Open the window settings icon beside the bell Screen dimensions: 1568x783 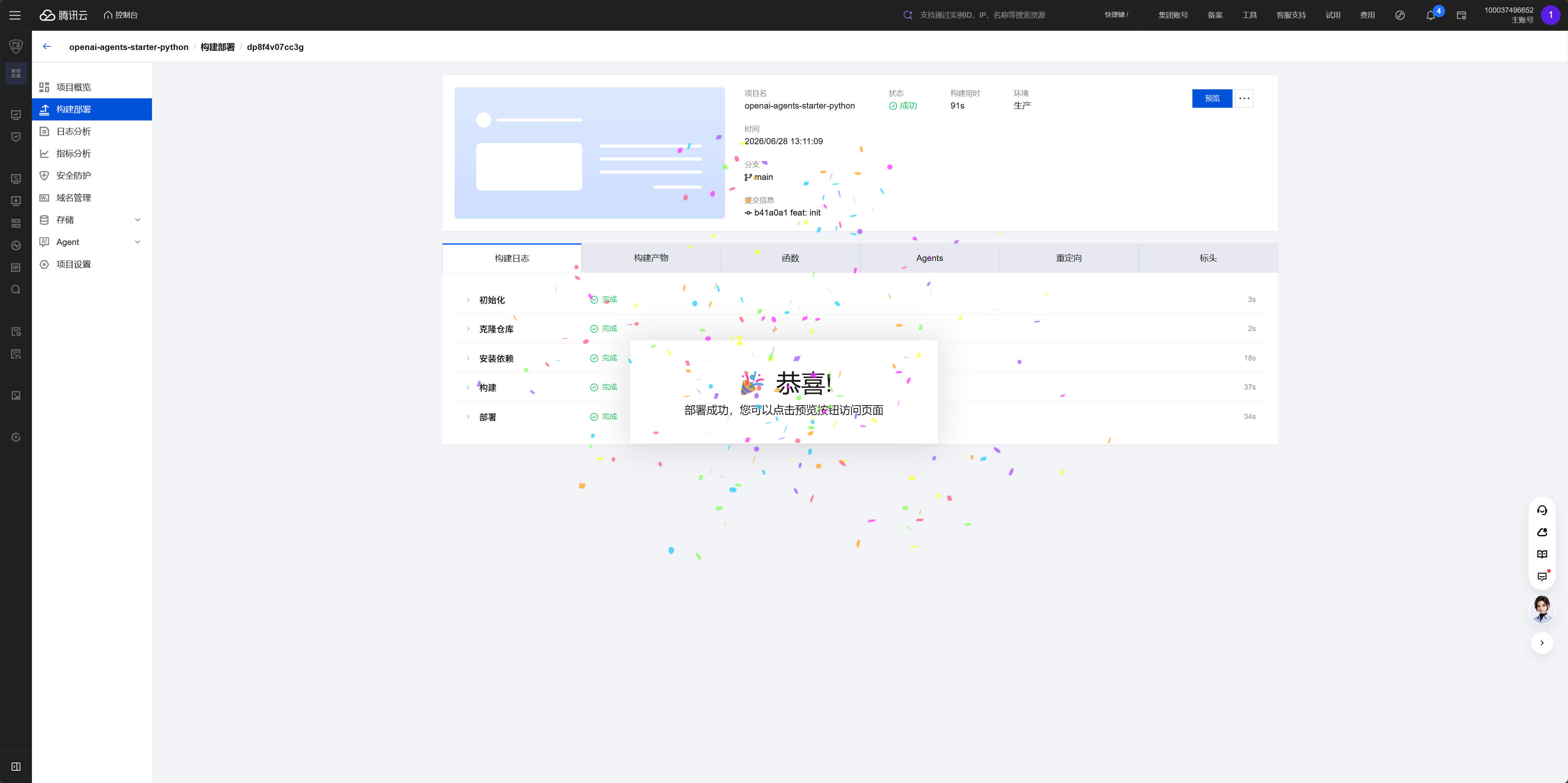tap(1462, 15)
